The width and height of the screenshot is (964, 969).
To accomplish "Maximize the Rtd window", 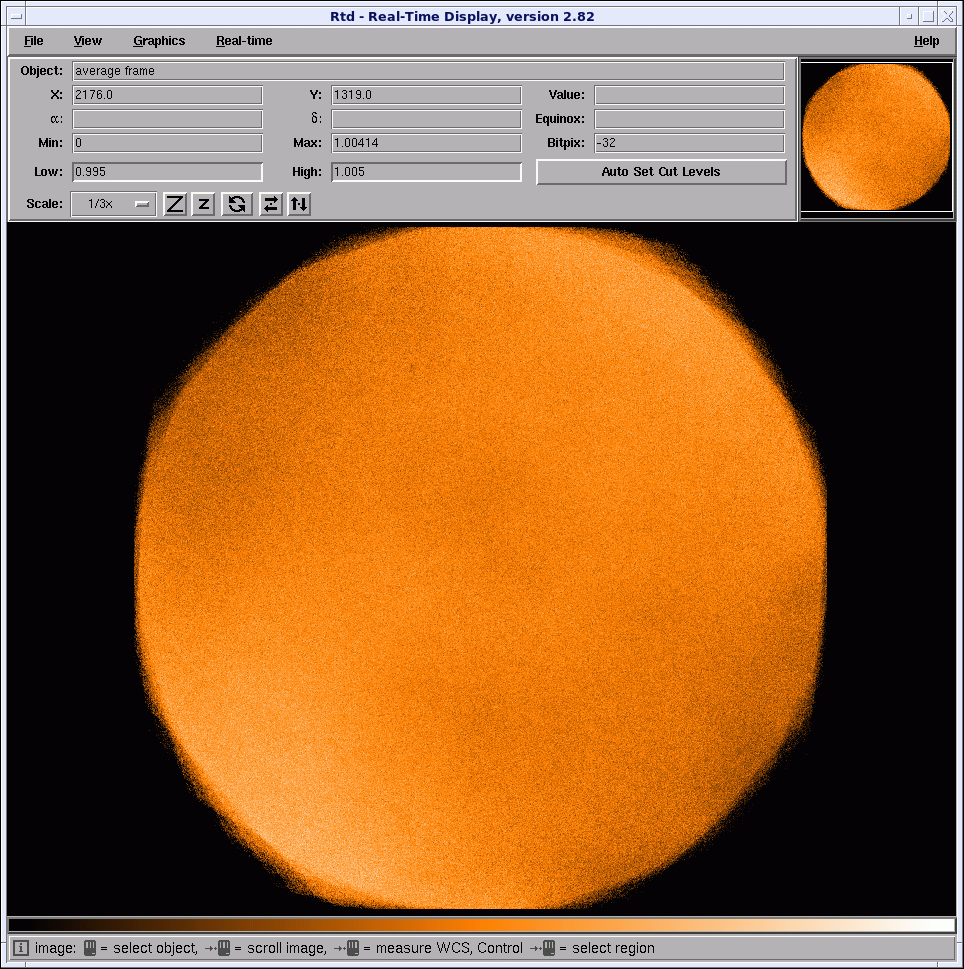I will [x=928, y=16].
